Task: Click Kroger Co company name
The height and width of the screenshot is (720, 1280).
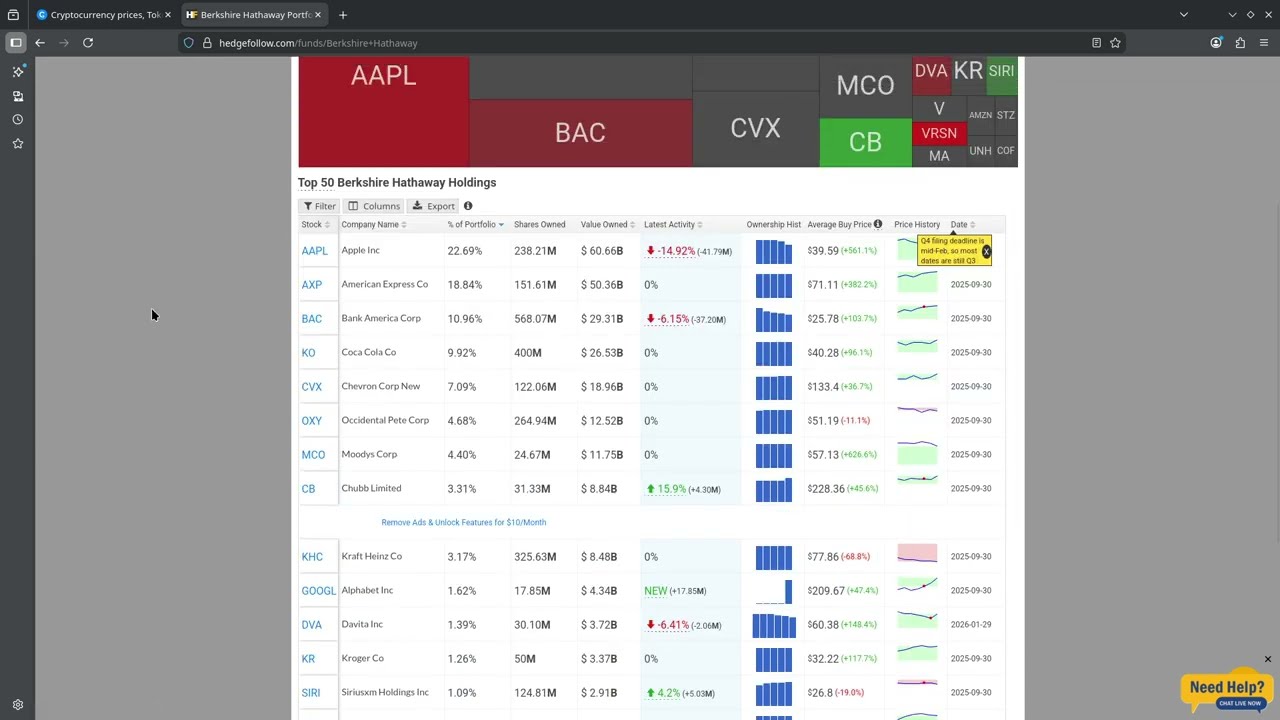Action: pos(362,658)
